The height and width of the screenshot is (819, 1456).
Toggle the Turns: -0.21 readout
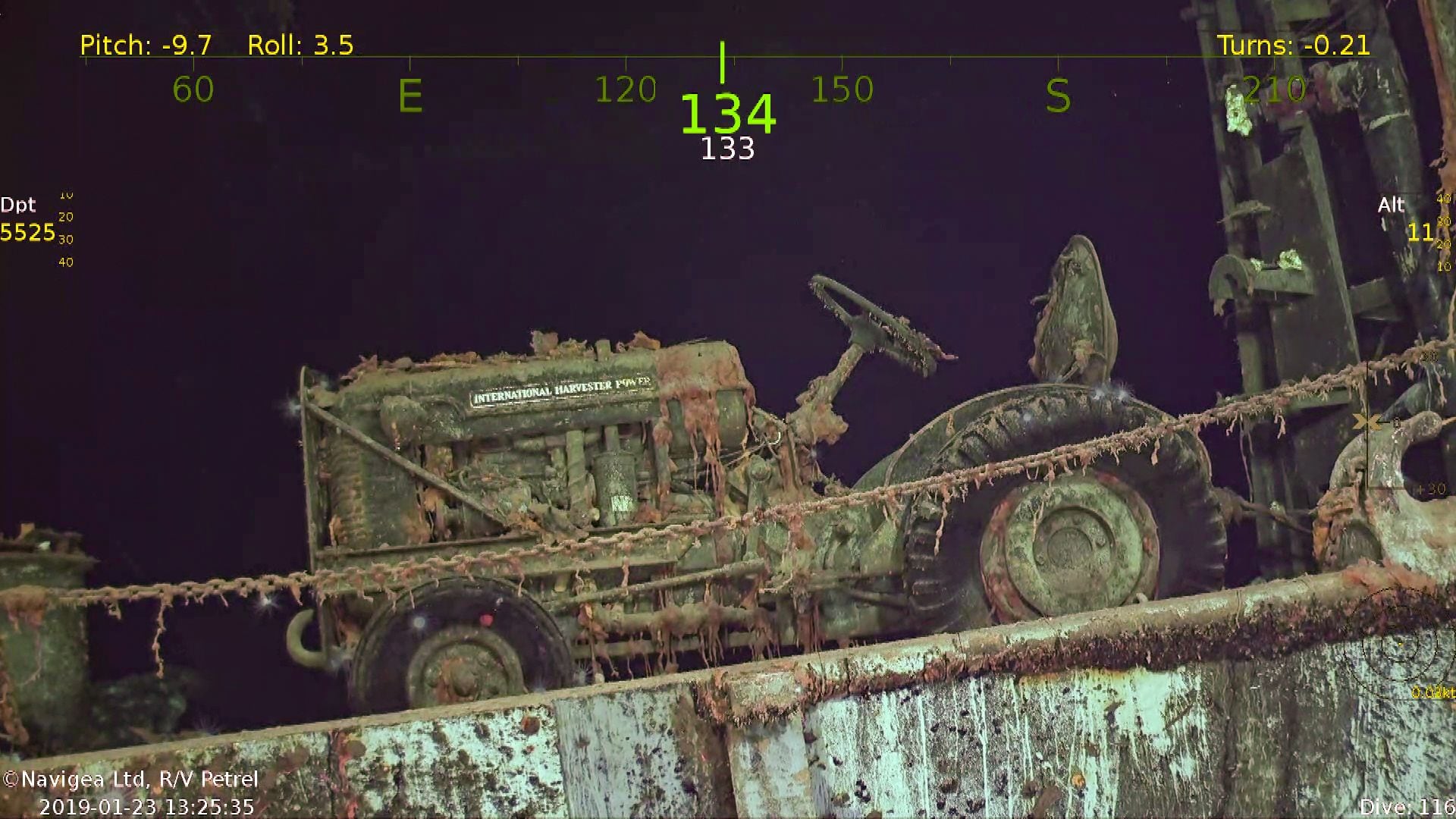(x=1294, y=45)
